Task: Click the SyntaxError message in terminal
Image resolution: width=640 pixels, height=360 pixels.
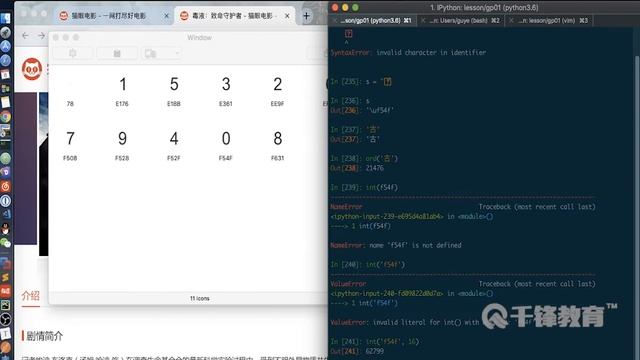Action: point(408,52)
